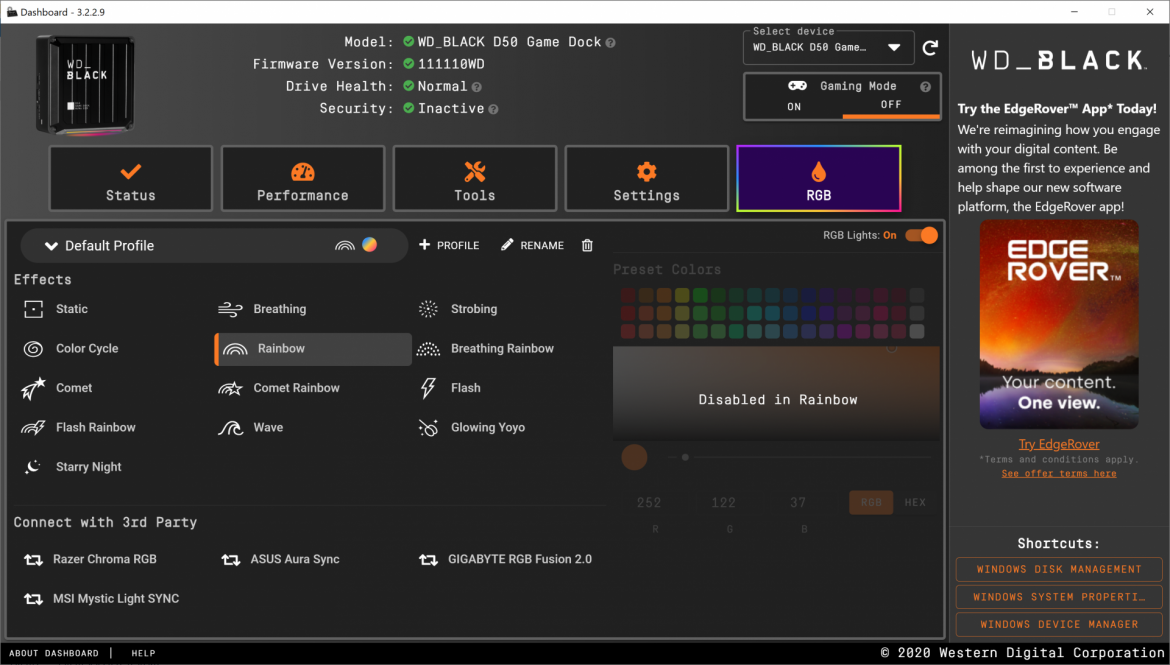Launch Windows Disk Management shortcut
The width and height of the screenshot is (1170, 665).
1059,569
